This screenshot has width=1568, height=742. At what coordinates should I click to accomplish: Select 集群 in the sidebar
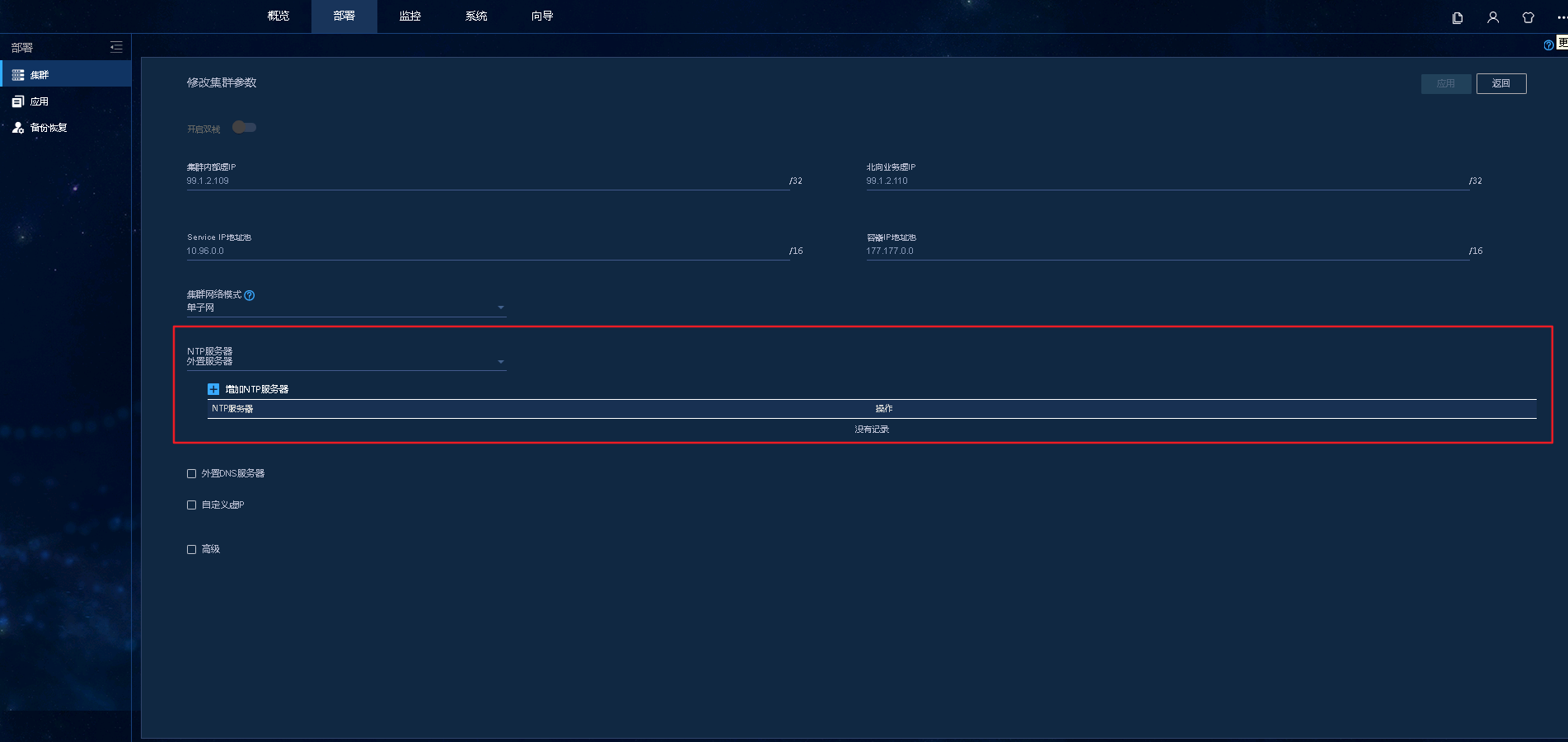coord(66,74)
